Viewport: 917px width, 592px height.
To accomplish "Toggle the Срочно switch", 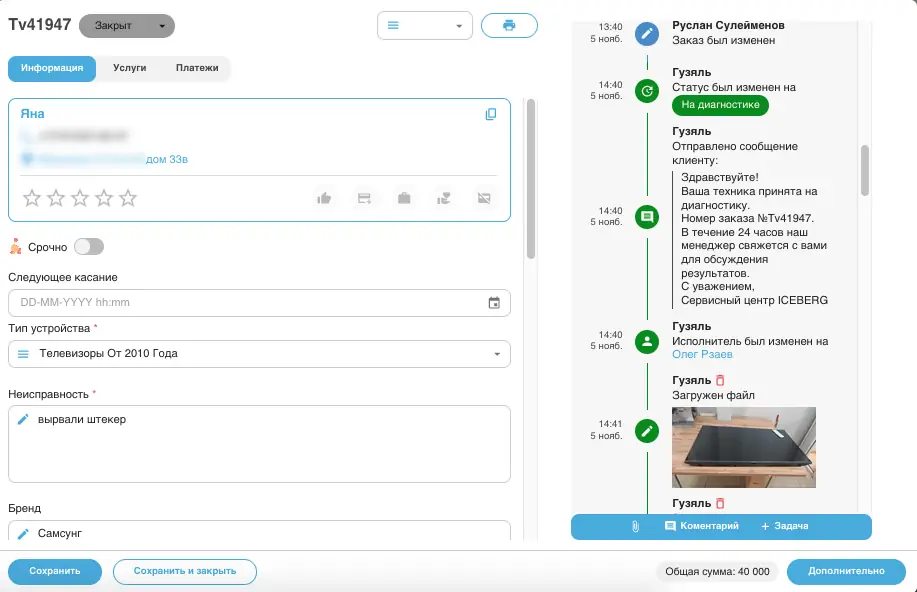I will 89,247.
